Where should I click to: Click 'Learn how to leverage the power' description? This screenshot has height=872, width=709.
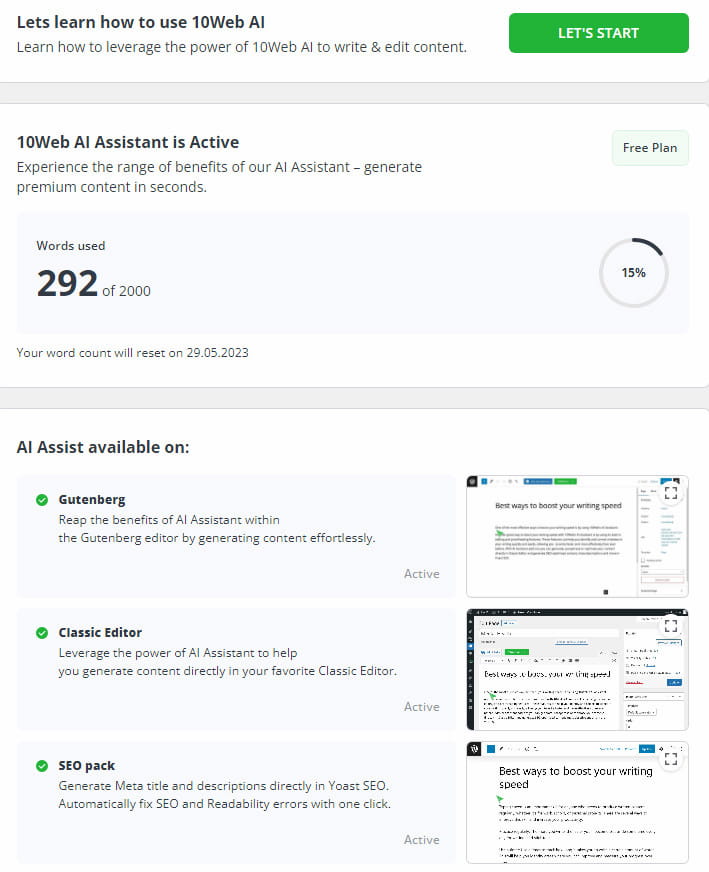(x=241, y=47)
